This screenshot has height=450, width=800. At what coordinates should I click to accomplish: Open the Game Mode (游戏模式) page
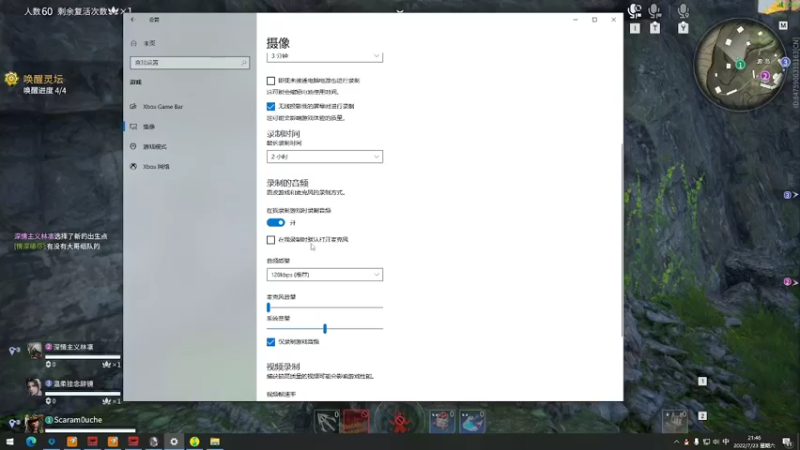click(x=155, y=146)
